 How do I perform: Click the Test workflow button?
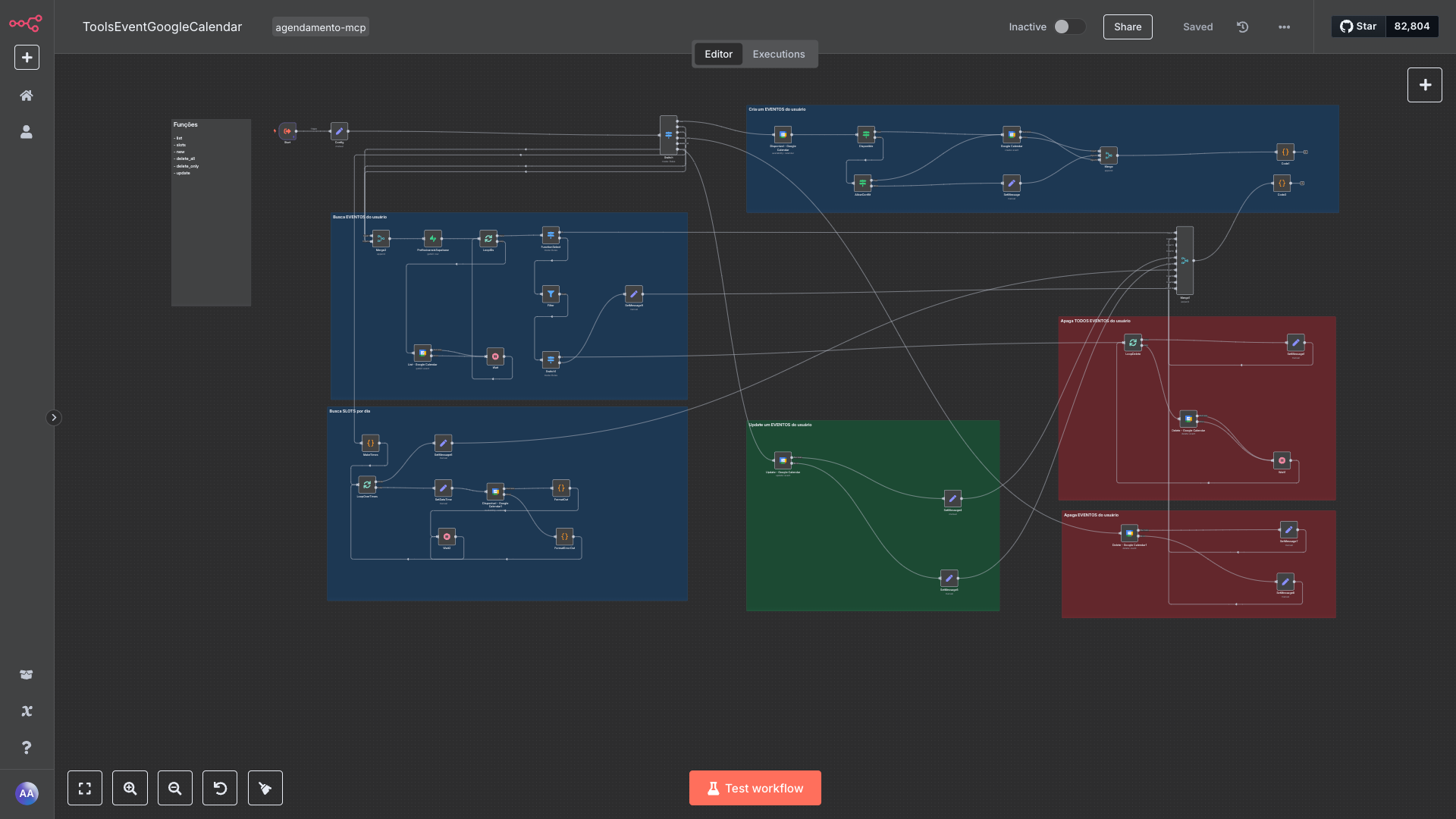pos(755,788)
